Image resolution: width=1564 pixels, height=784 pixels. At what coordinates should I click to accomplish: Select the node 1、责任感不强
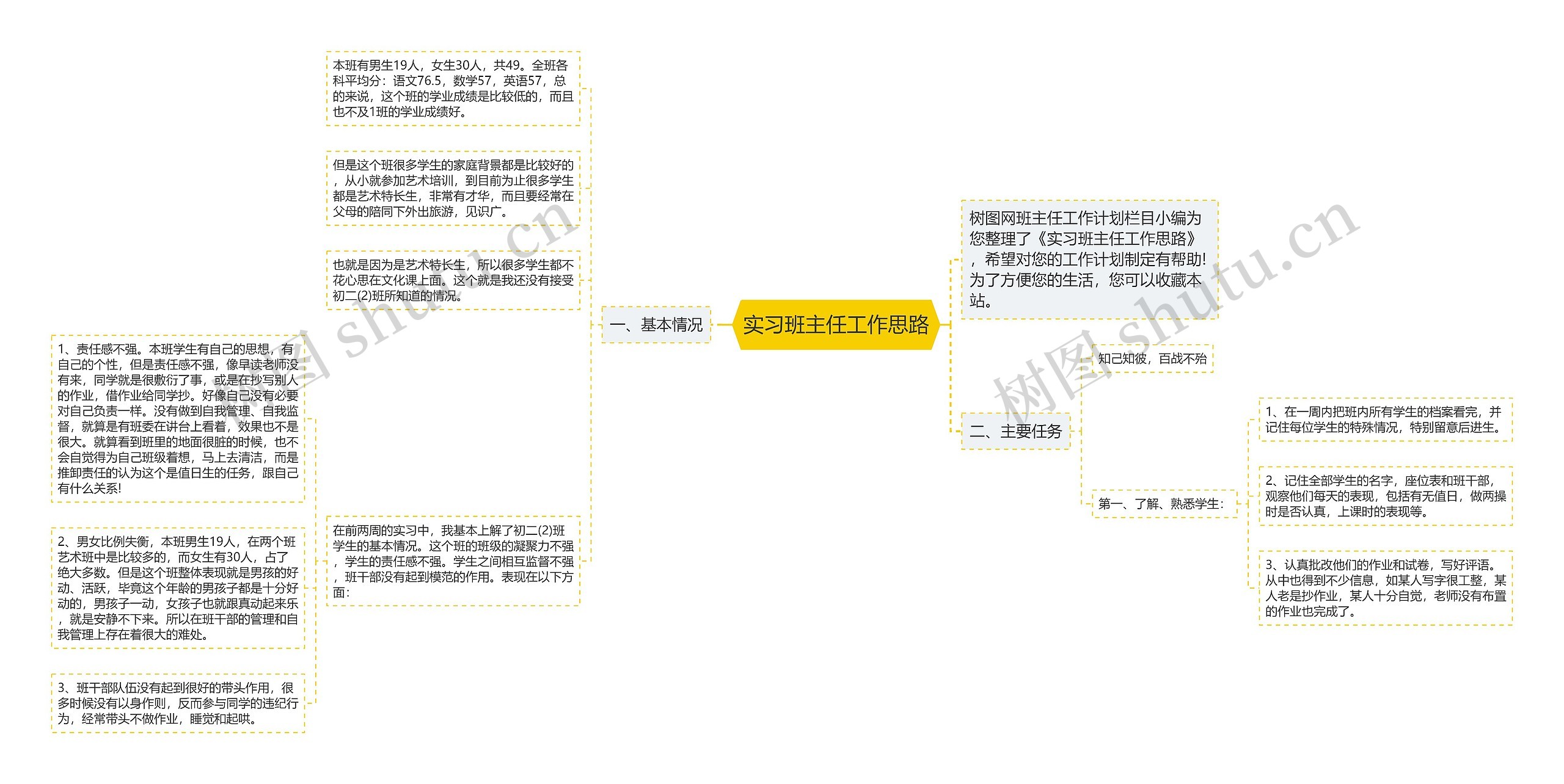178,418
